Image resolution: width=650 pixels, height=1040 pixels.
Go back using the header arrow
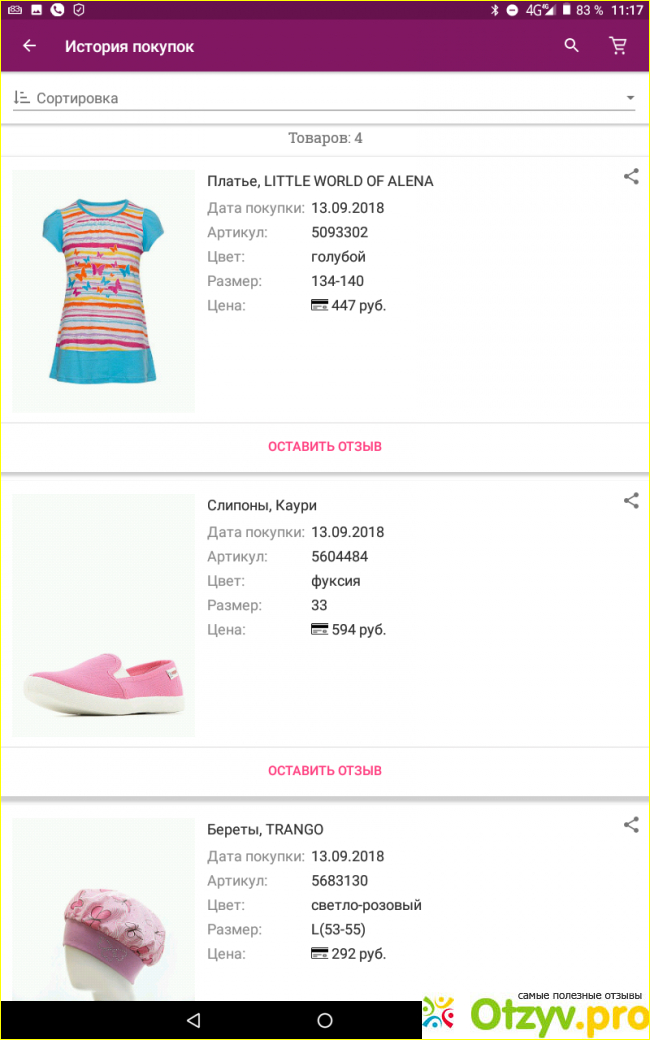pyautogui.click(x=29, y=46)
